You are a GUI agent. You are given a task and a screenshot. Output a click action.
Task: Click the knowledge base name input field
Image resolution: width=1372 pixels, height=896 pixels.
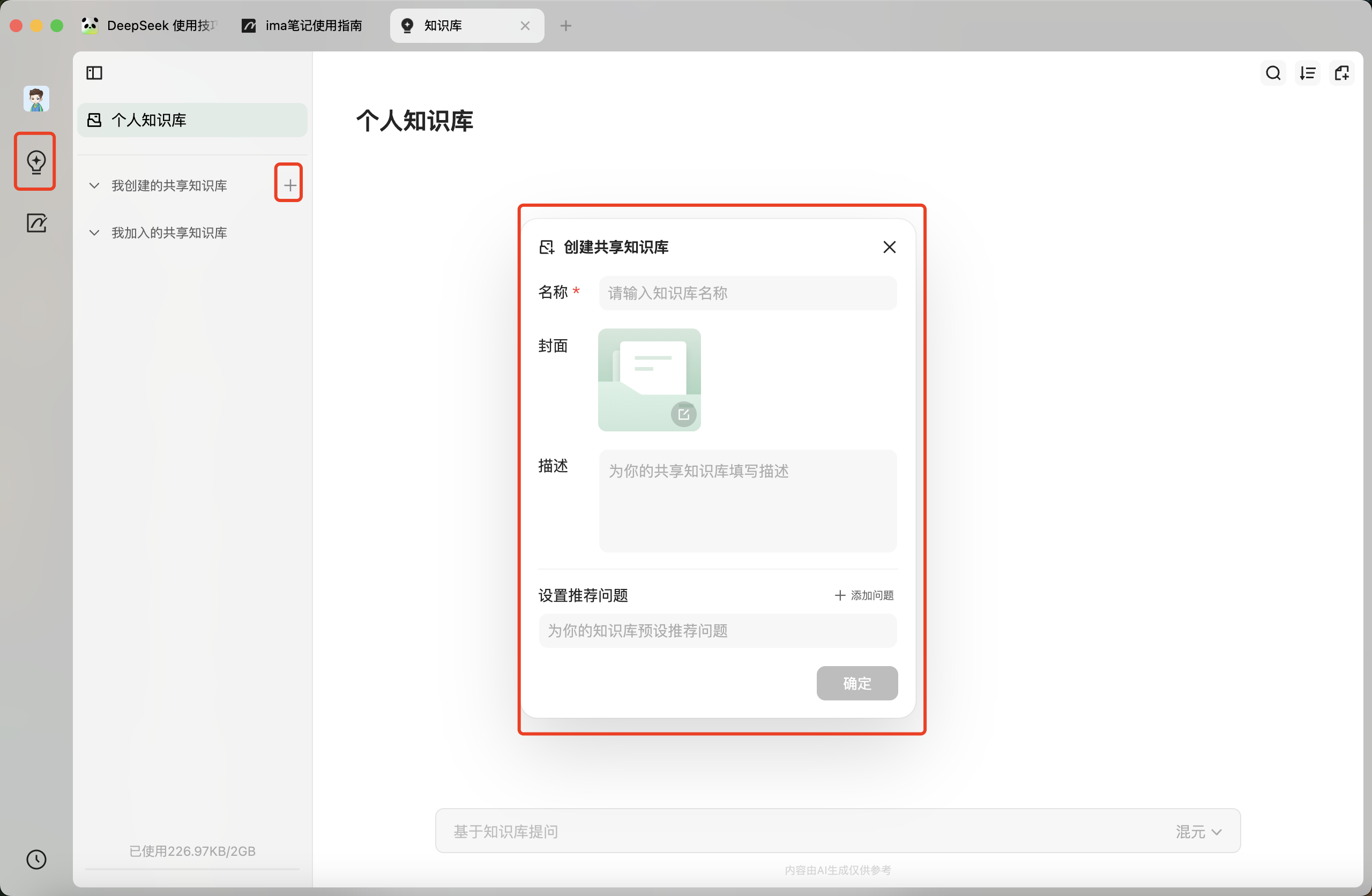point(747,293)
